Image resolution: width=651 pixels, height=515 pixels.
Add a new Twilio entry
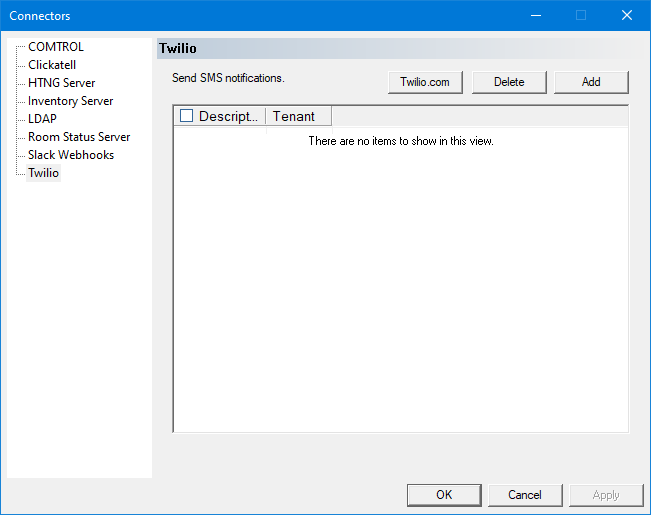(591, 82)
